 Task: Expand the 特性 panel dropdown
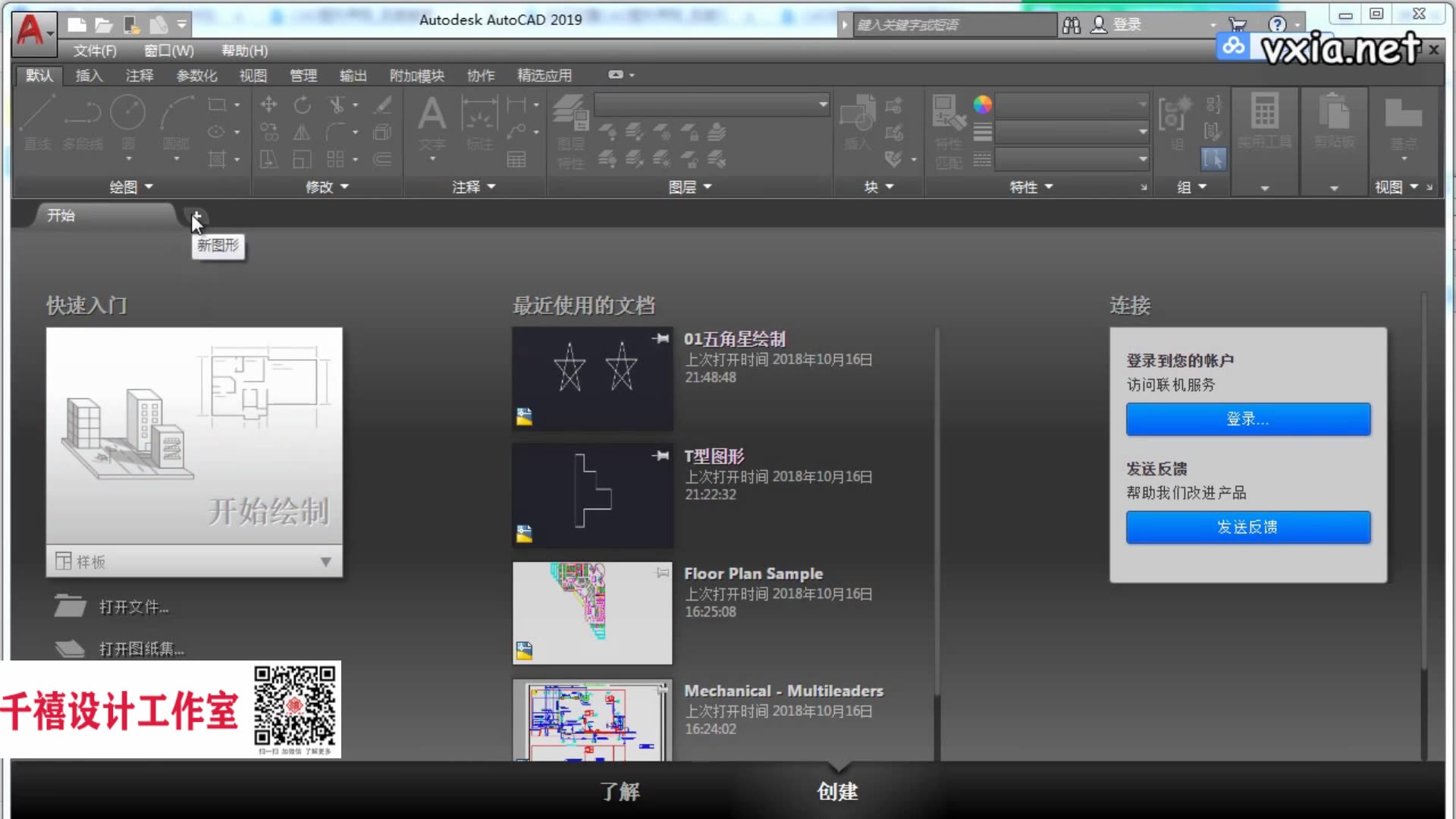click(x=1031, y=187)
